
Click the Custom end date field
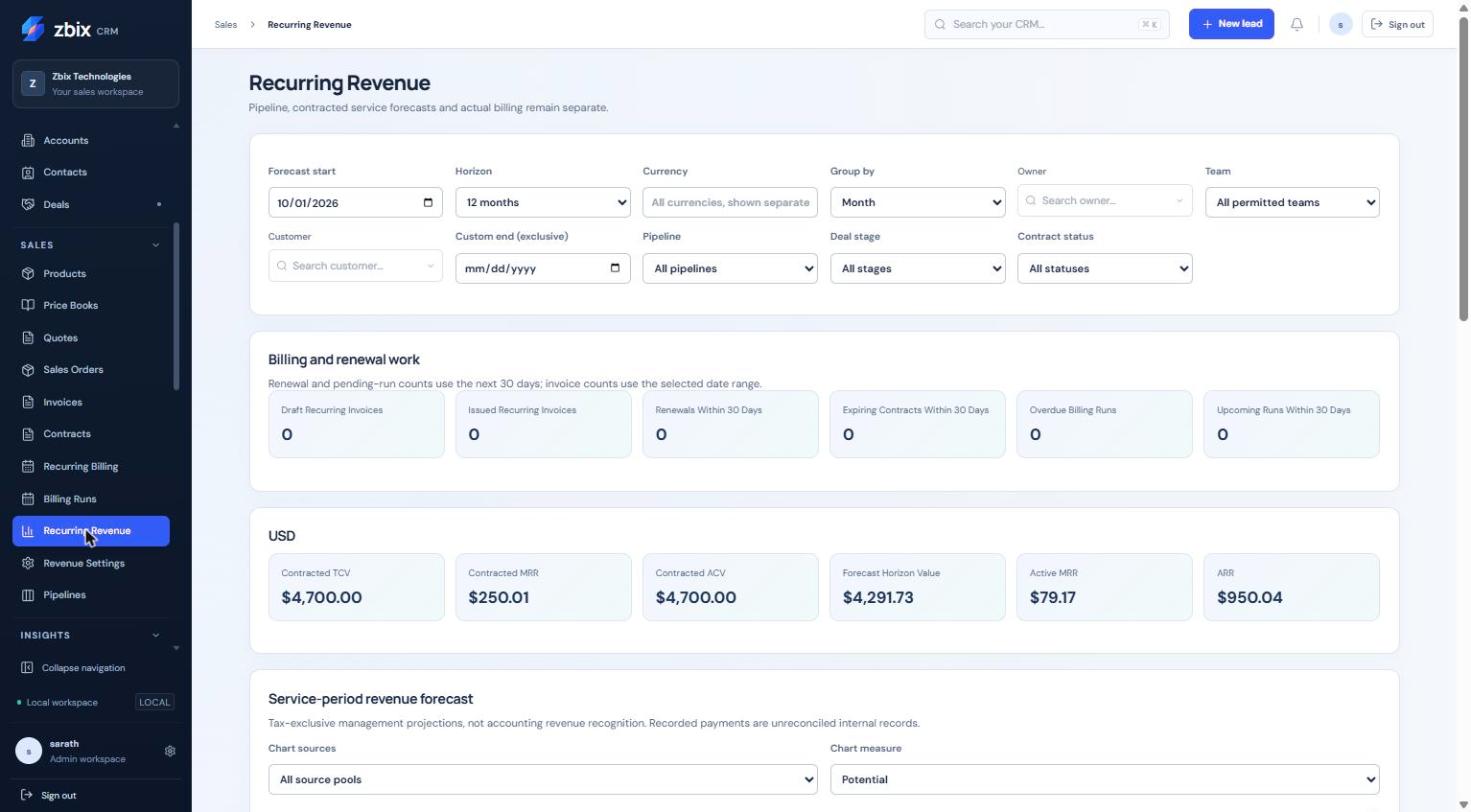click(543, 268)
